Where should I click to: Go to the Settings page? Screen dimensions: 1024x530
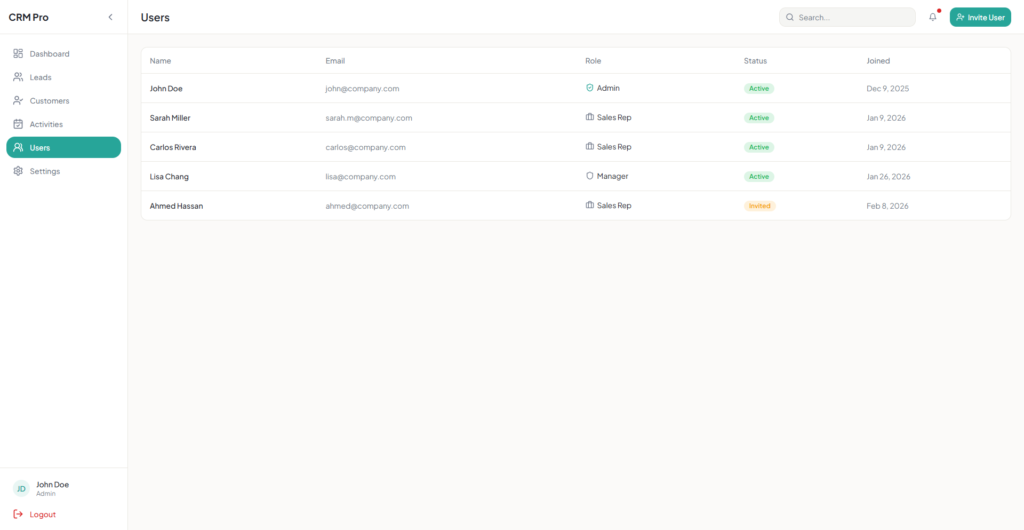tap(45, 171)
